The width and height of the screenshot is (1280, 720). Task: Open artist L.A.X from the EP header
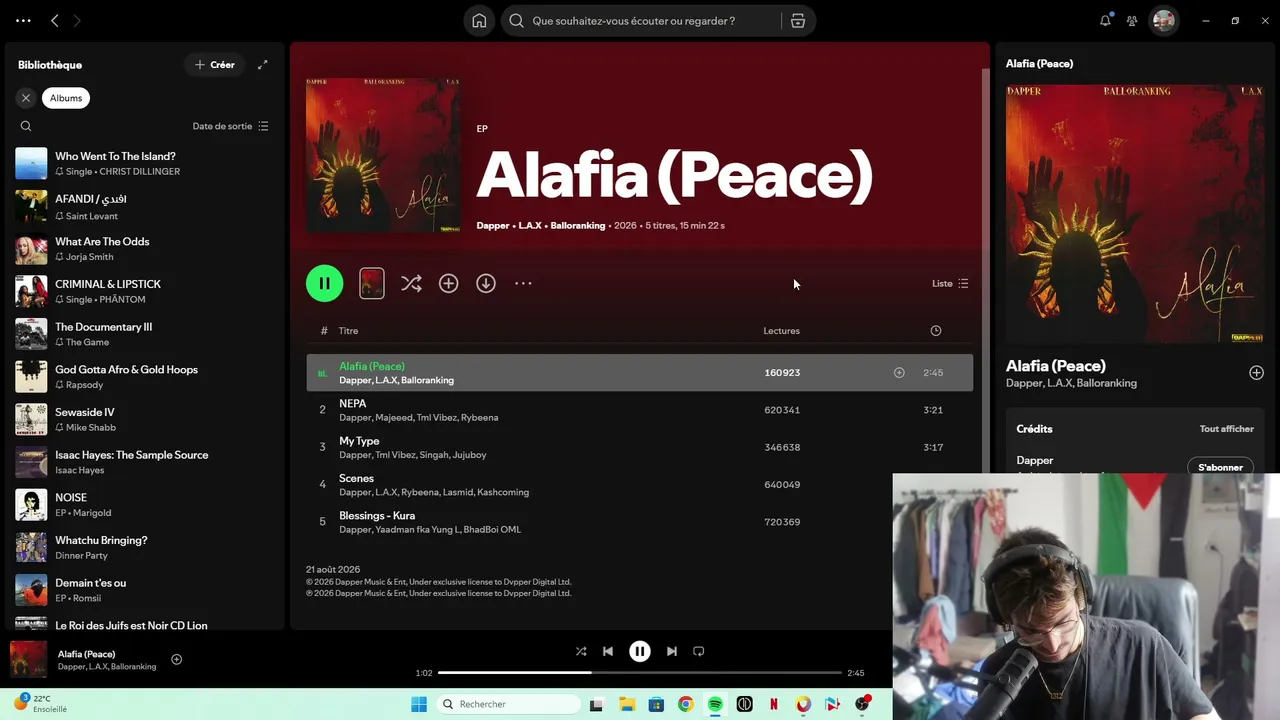(530, 226)
